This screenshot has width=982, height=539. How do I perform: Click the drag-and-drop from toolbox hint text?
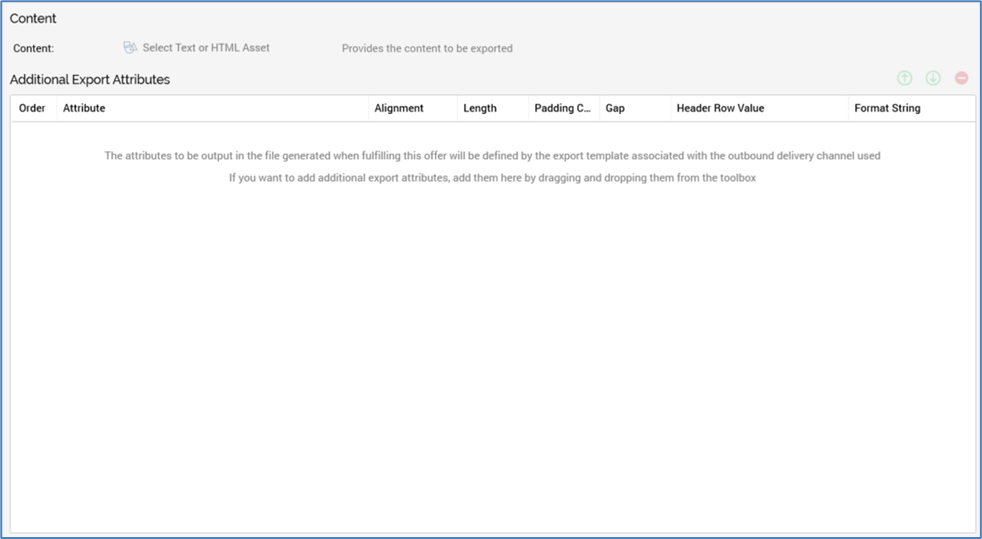click(x=492, y=178)
